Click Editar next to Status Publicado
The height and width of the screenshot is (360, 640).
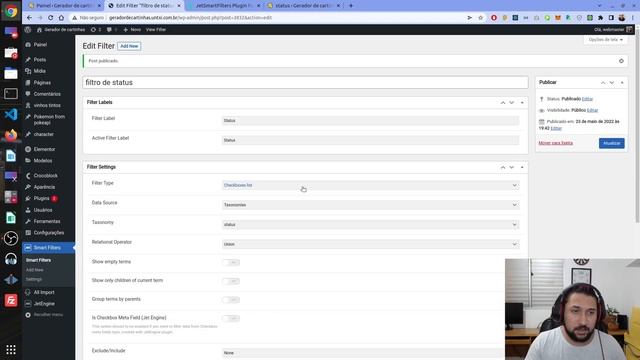[587, 99]
